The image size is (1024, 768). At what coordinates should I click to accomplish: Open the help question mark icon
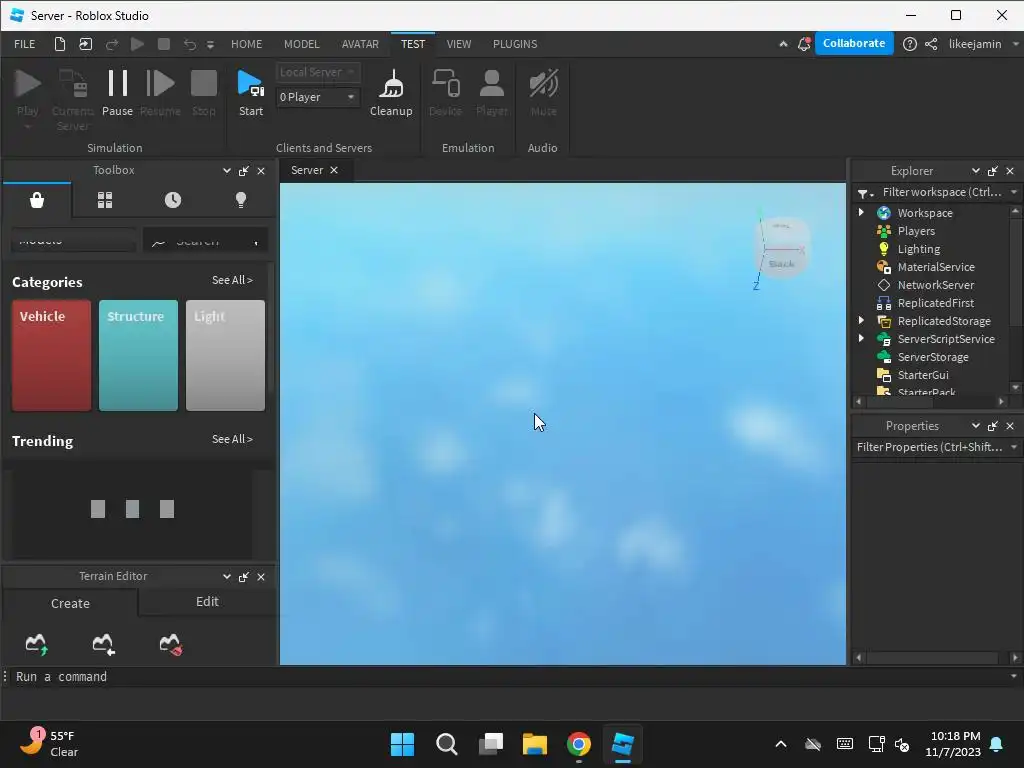[x=910, y=44]
